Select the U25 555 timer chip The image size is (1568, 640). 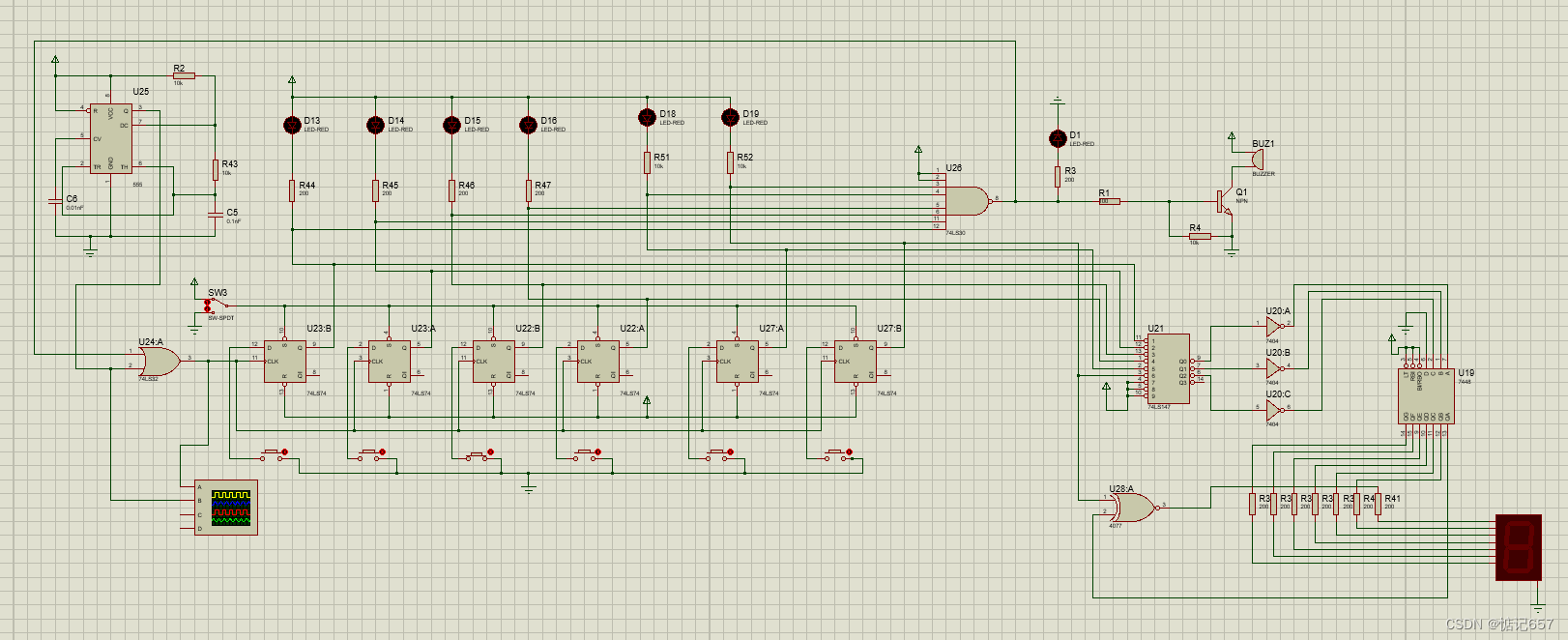click(x=111, y=138)
